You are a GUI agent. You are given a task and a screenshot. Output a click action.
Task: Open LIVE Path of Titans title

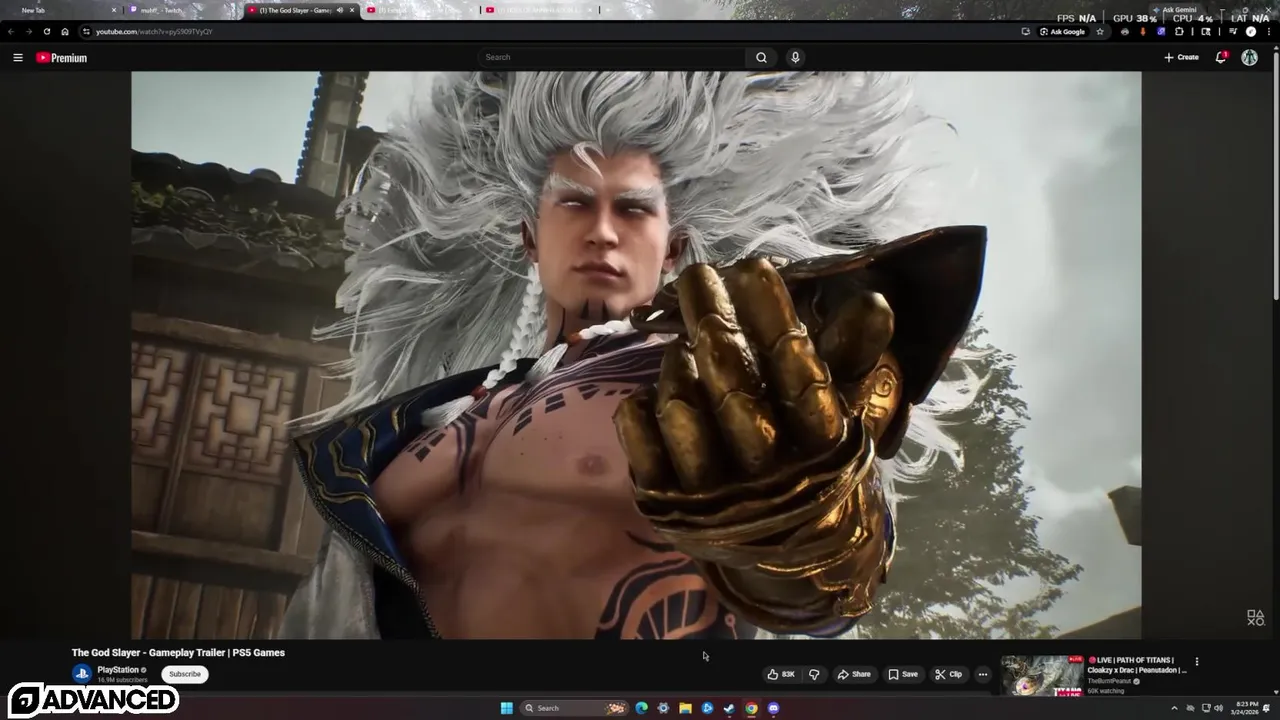(1137, 665)
